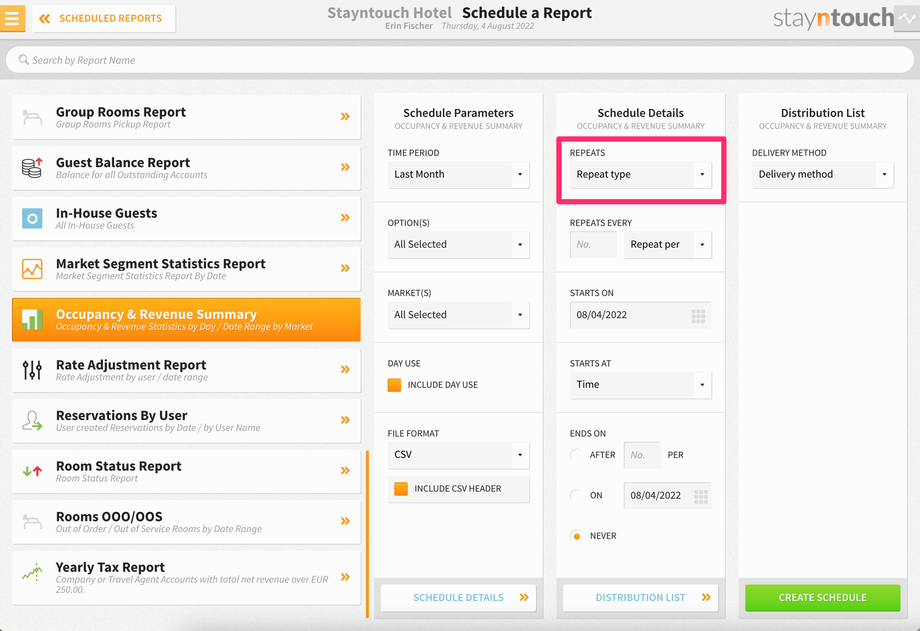Select the After radio button
The image size is (920, 631).
pyautogui.click(x=576, y=455)
